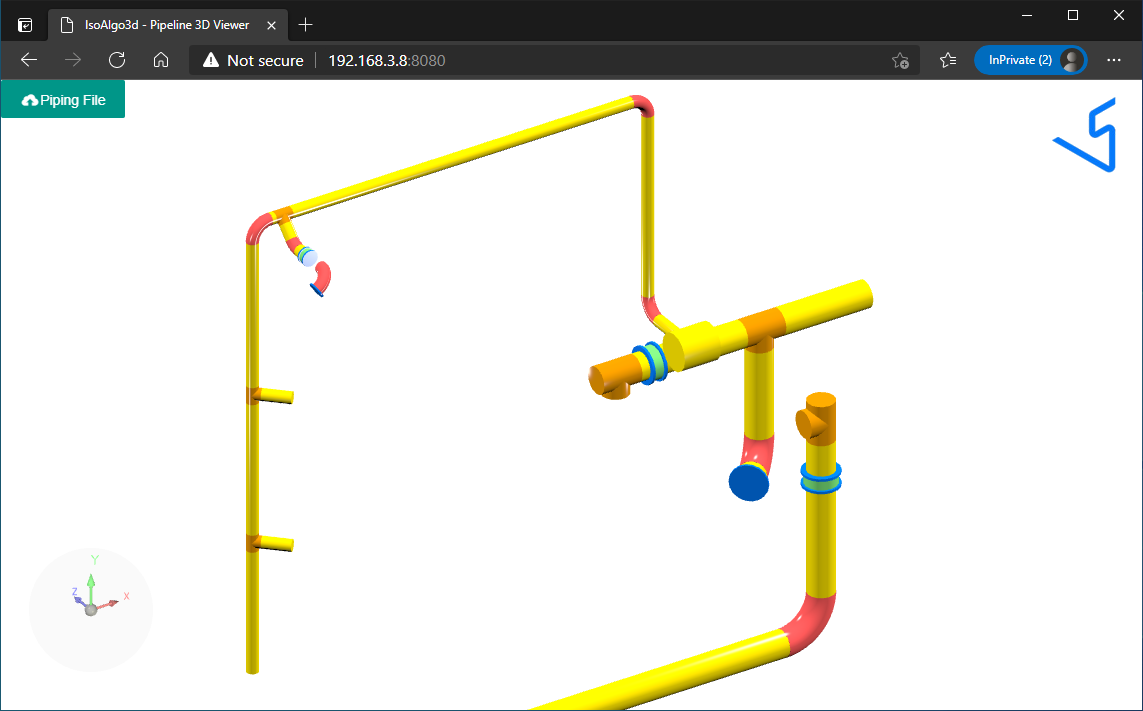Click the Not secure warning icon
This screenshot has width=1143, height=711.
(x=211, y=61)
